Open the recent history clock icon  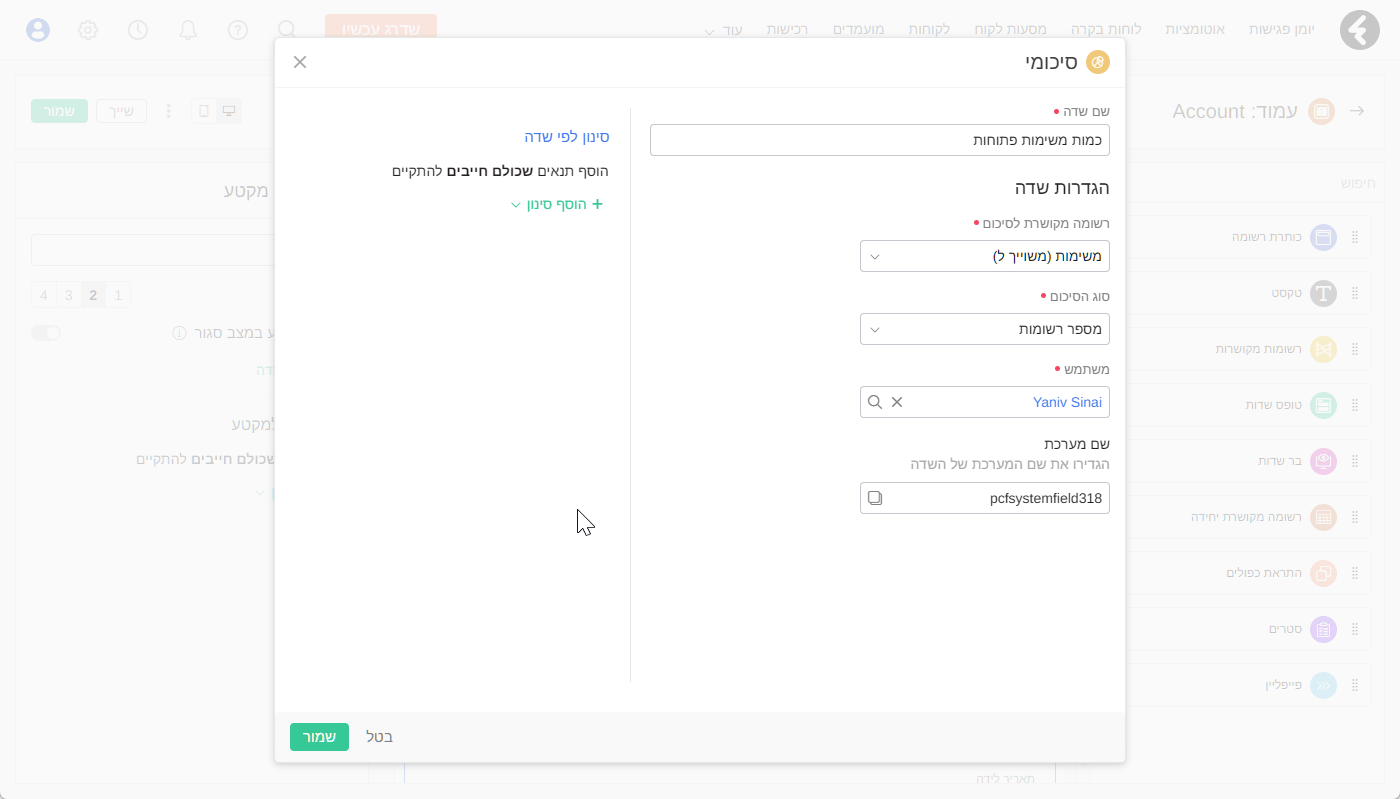(x=138, y=30)
